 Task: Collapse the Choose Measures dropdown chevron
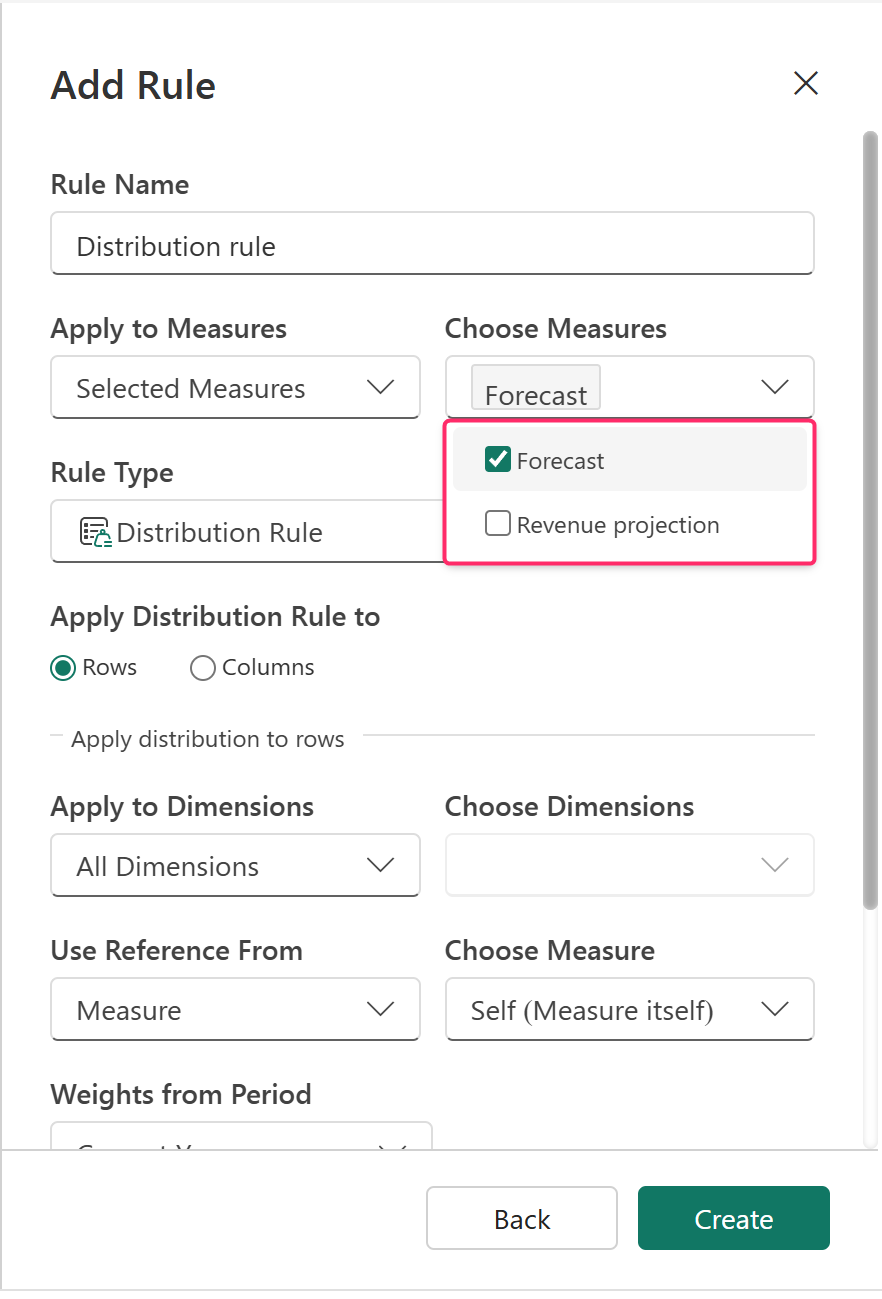pyautogui.click(x=775, y=387)
